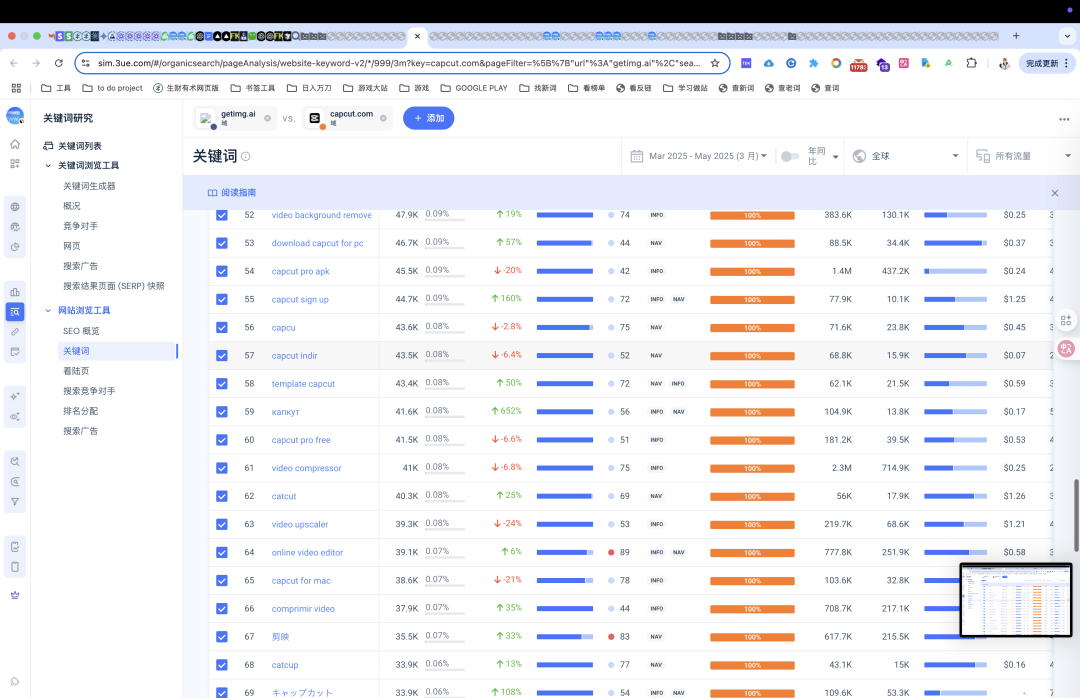
Task: Uncheck the 'online video editor' row checkbox
Action: coord(222,553)
